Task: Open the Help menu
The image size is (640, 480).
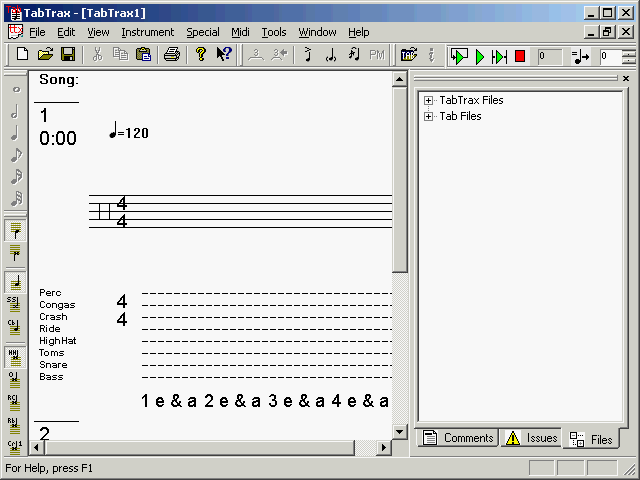Action: point(358,32)
